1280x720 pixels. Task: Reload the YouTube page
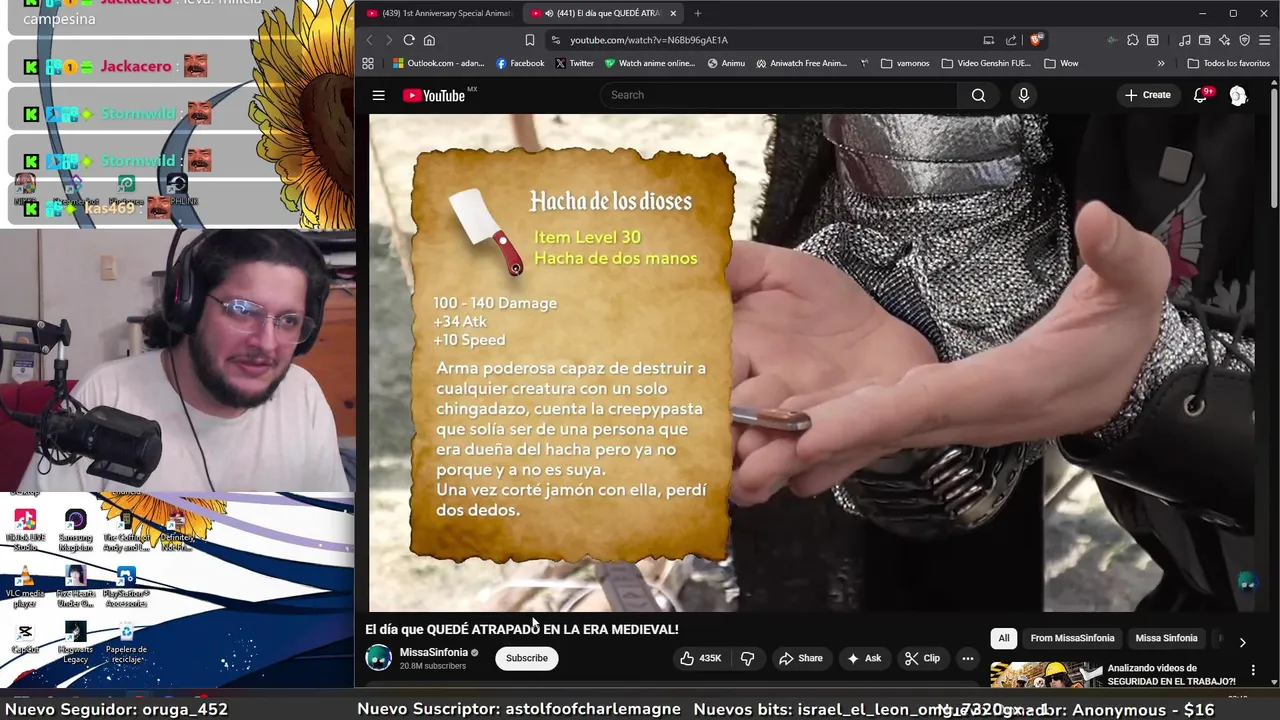tap(409, 40)
